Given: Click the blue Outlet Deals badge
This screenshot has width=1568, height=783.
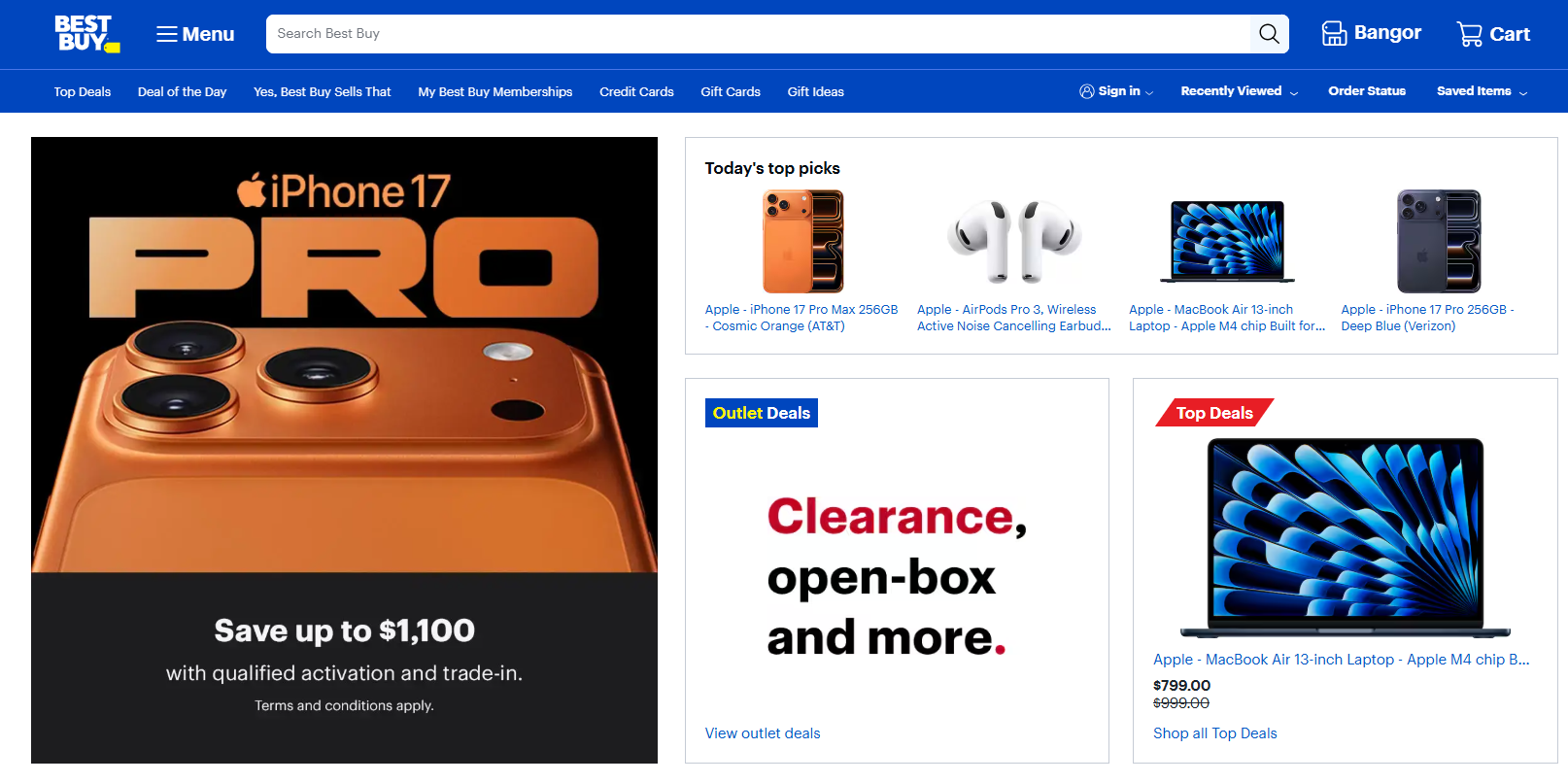Looking at the screenshot, I should tap(762, 413).
